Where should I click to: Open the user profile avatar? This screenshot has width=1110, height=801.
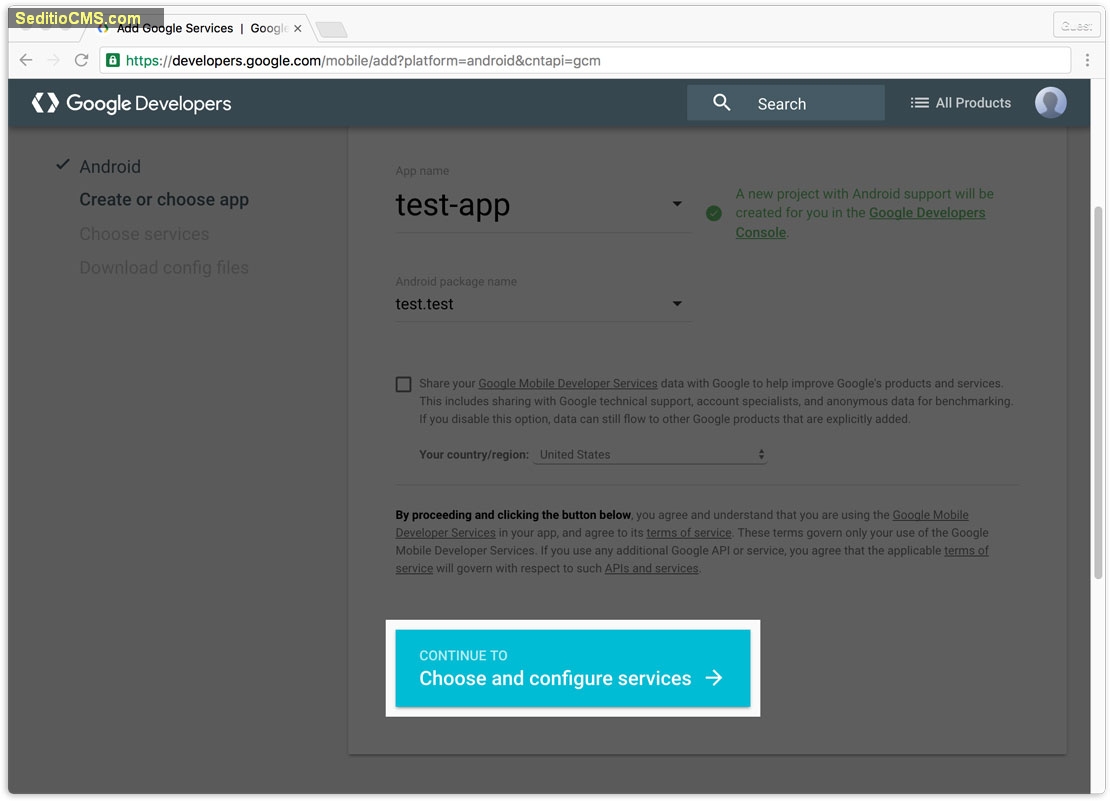[1051, 103]
